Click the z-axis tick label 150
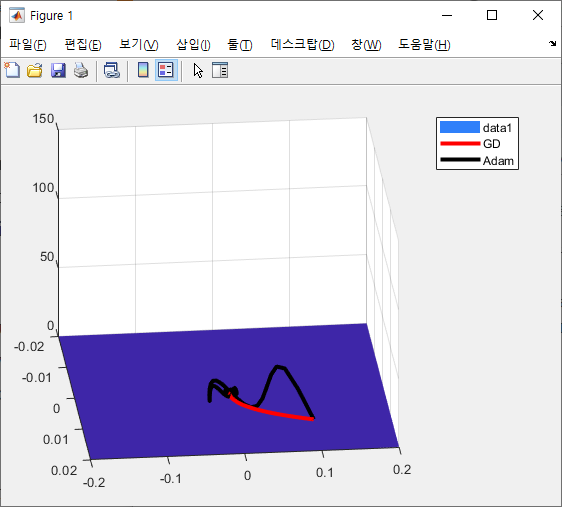Viewport: 562px width, 507px height. pos(43,119)
